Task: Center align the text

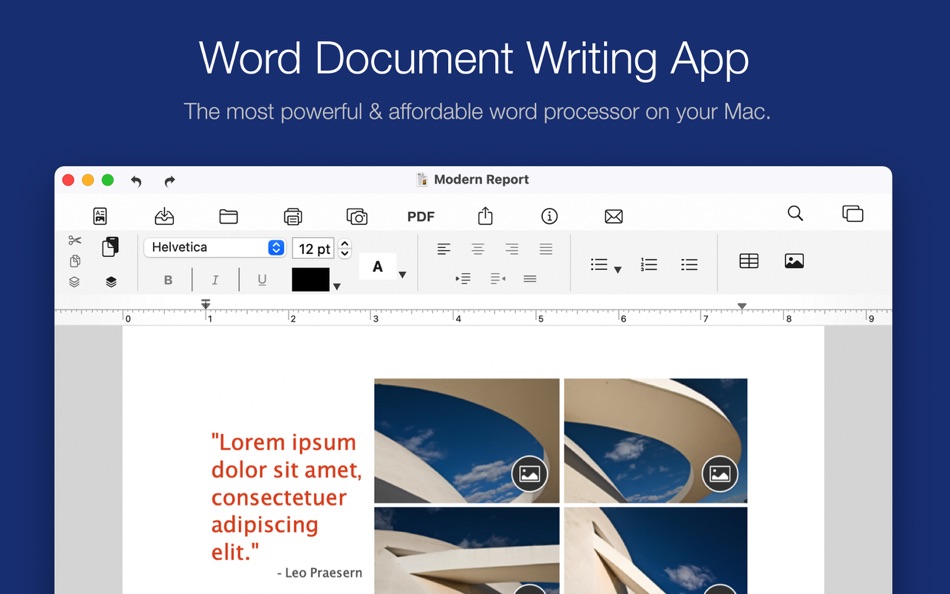Action: click(478, 249)
